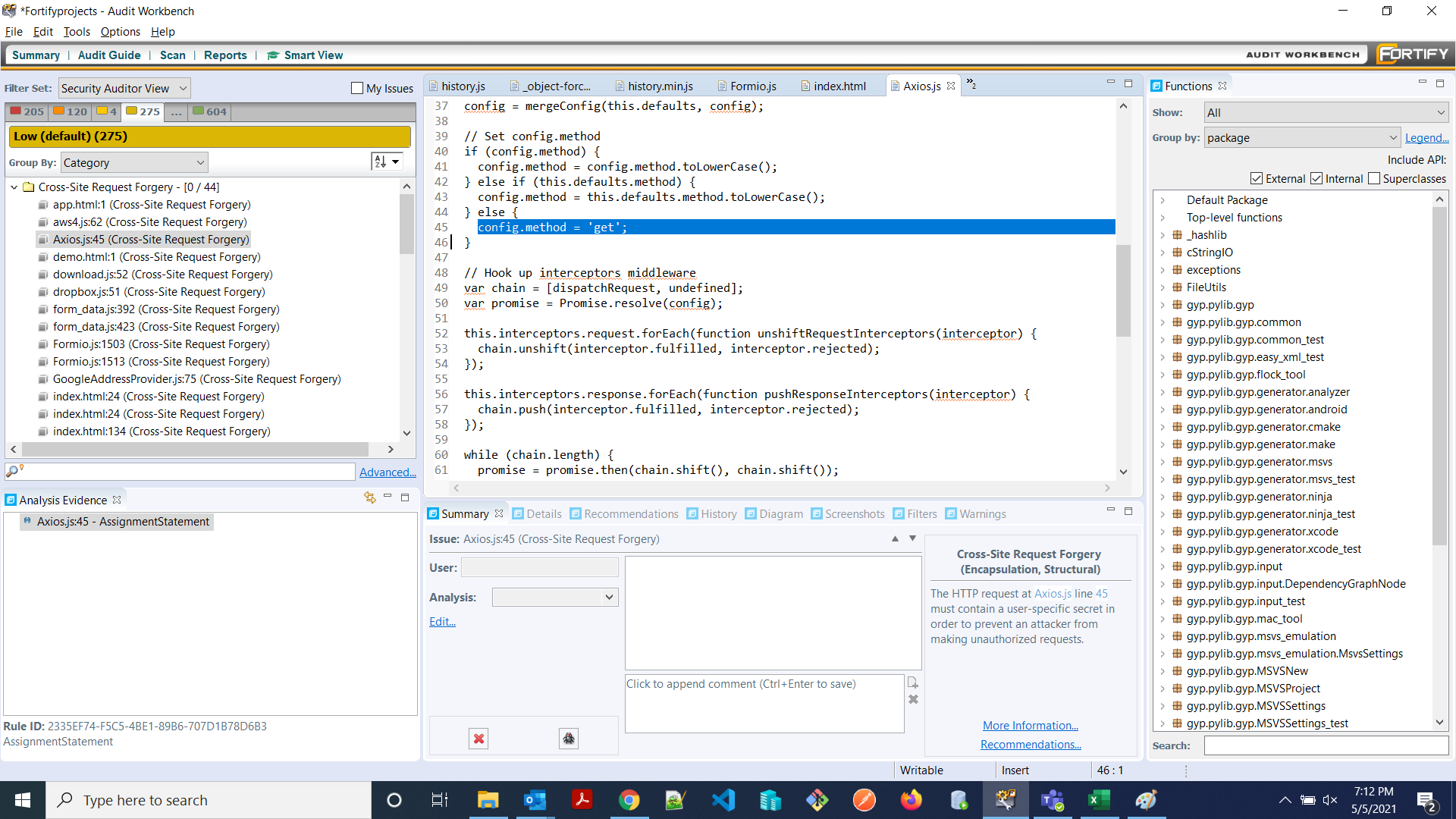1456x819 pixels.
Task: Uncheck the External API checkbox
Action: [x=1257, y=178]
